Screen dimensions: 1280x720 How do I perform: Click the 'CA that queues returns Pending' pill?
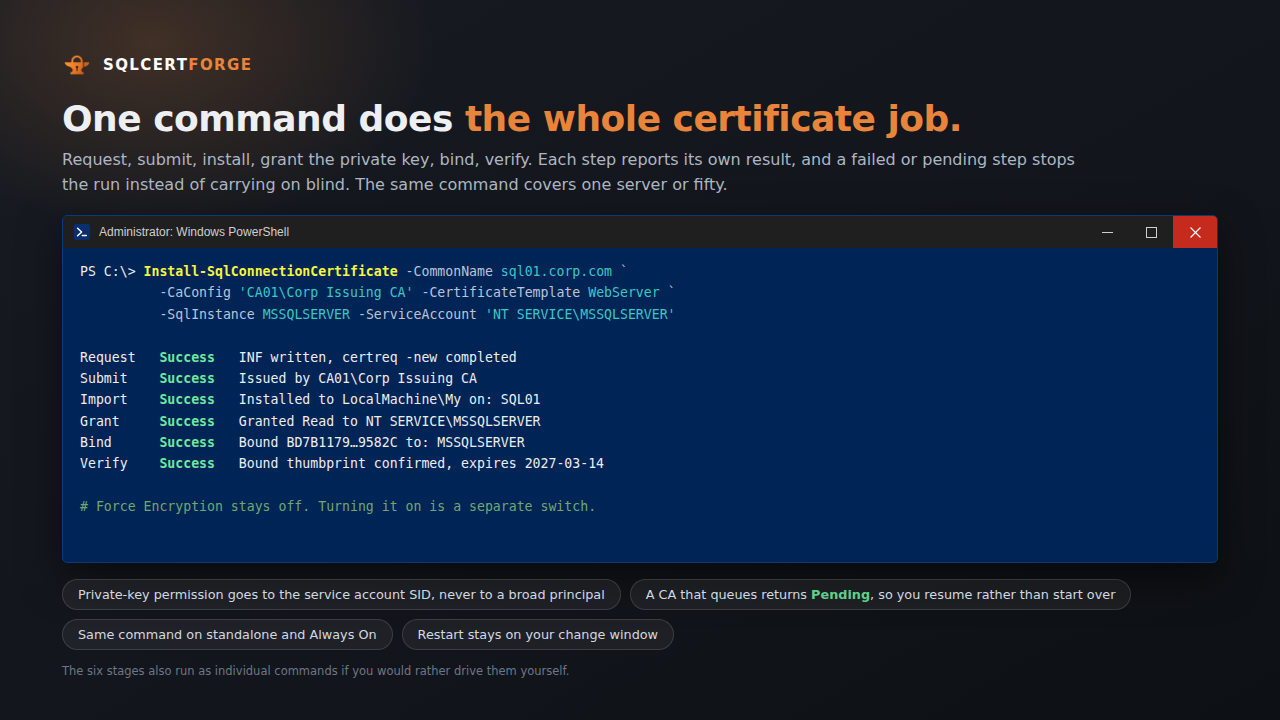(x=880, y=595)
